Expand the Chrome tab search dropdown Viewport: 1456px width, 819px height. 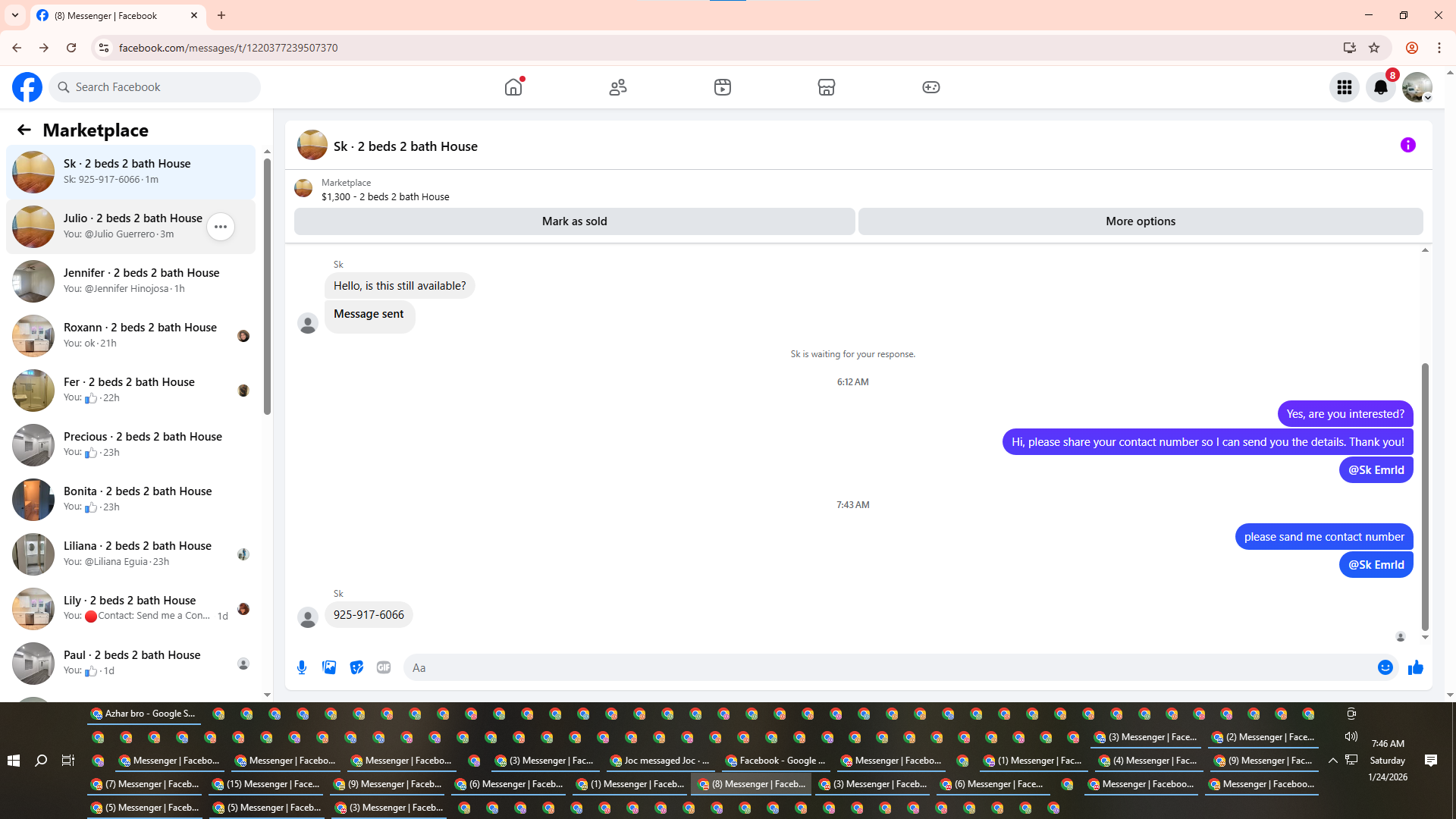point(15,15)
